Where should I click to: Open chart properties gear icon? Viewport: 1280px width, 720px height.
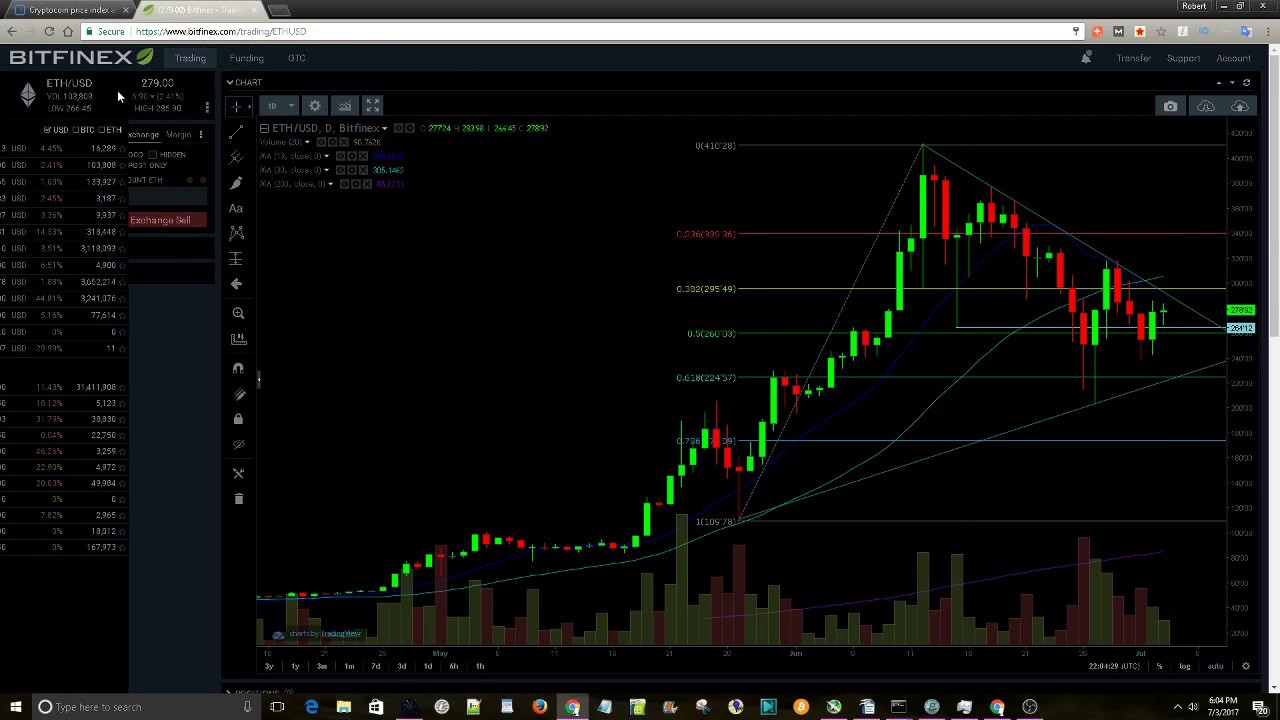315,106
